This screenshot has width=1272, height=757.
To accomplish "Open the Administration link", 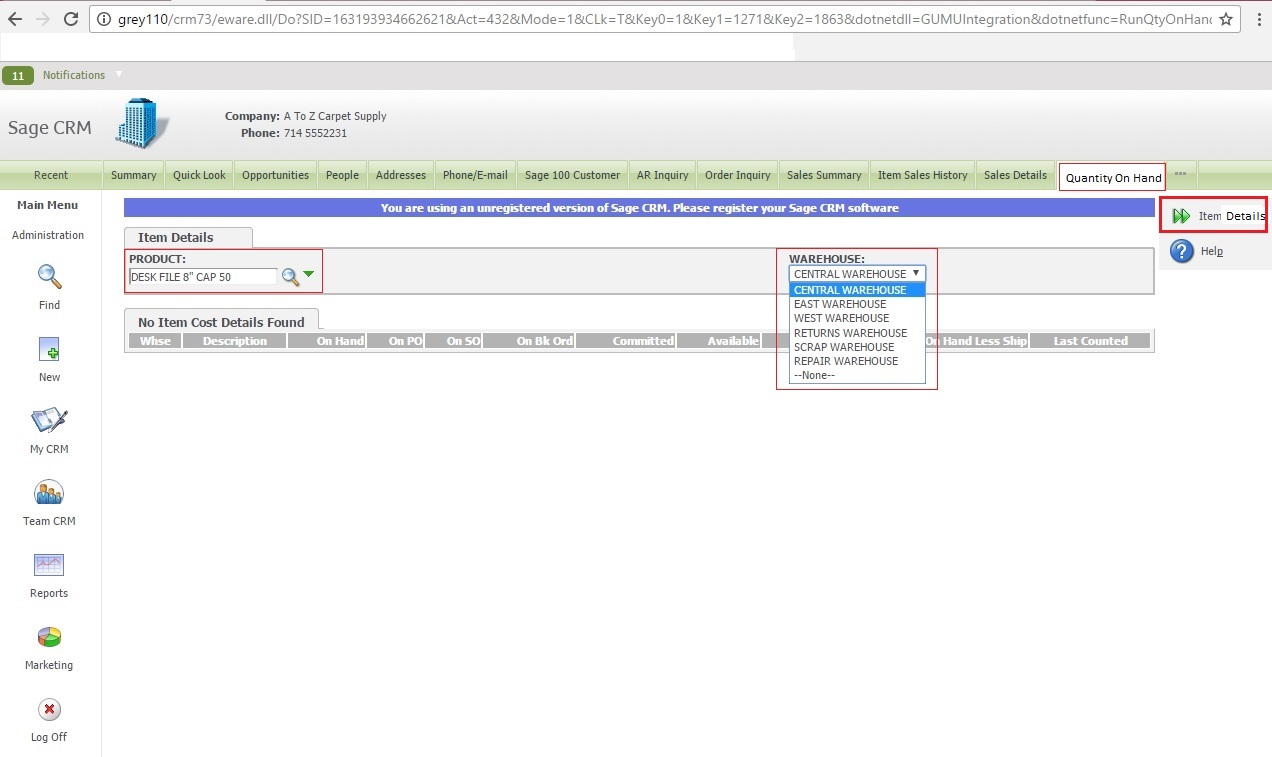I will click(48, 235).
